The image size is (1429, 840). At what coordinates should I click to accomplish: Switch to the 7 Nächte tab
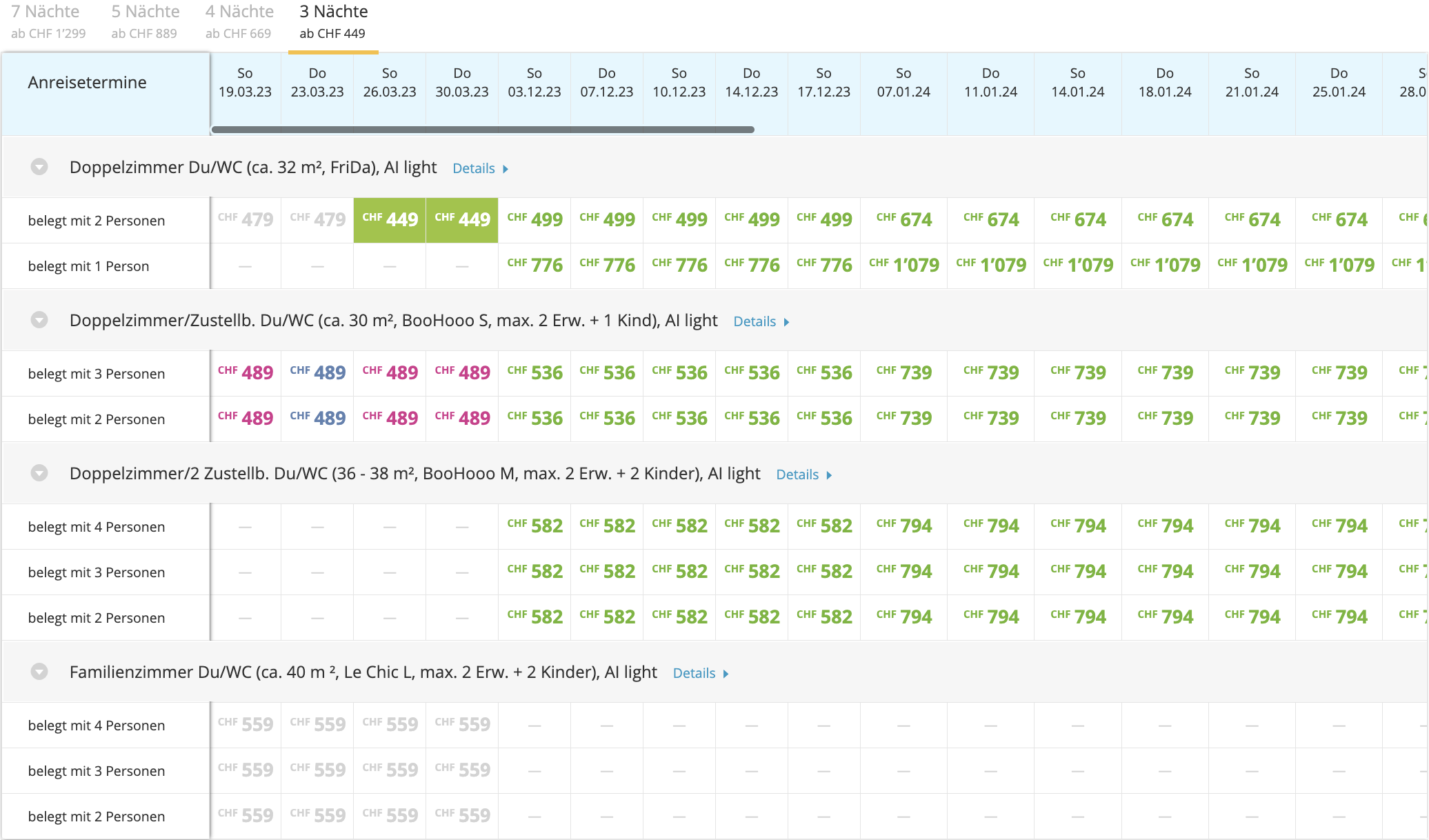pyautogui.click(x=48, y=22)
